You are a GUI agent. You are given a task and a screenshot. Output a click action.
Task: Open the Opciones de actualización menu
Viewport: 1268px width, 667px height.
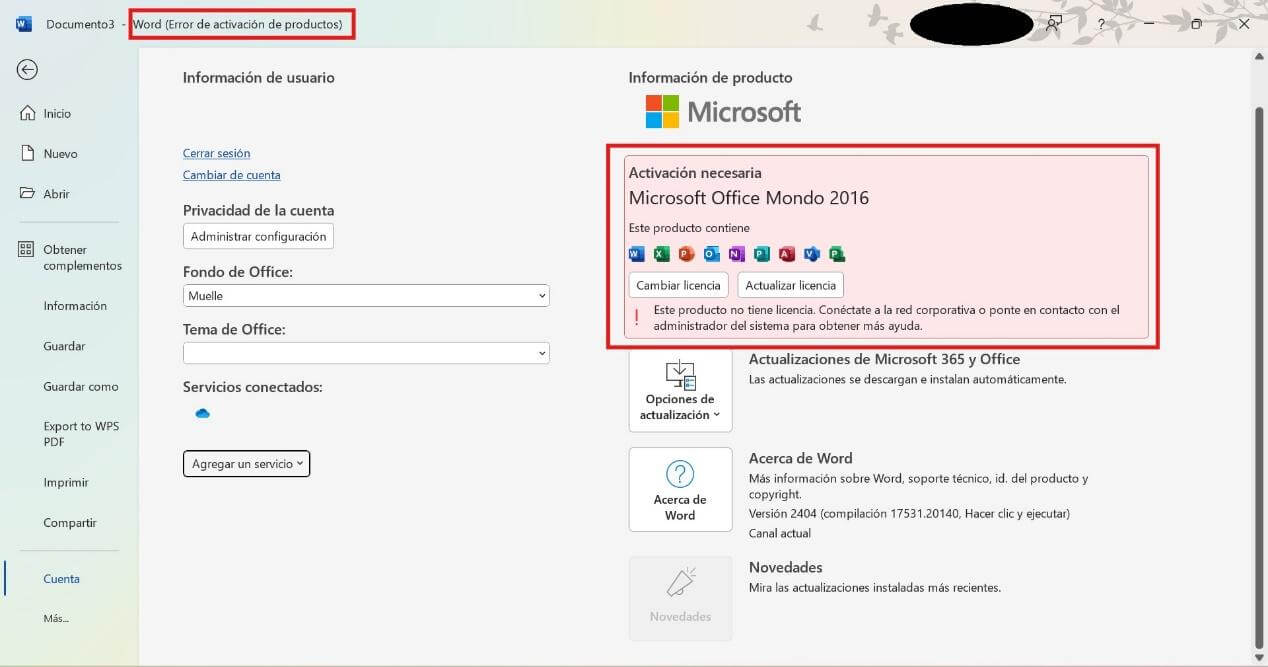(x=680, y=390)
